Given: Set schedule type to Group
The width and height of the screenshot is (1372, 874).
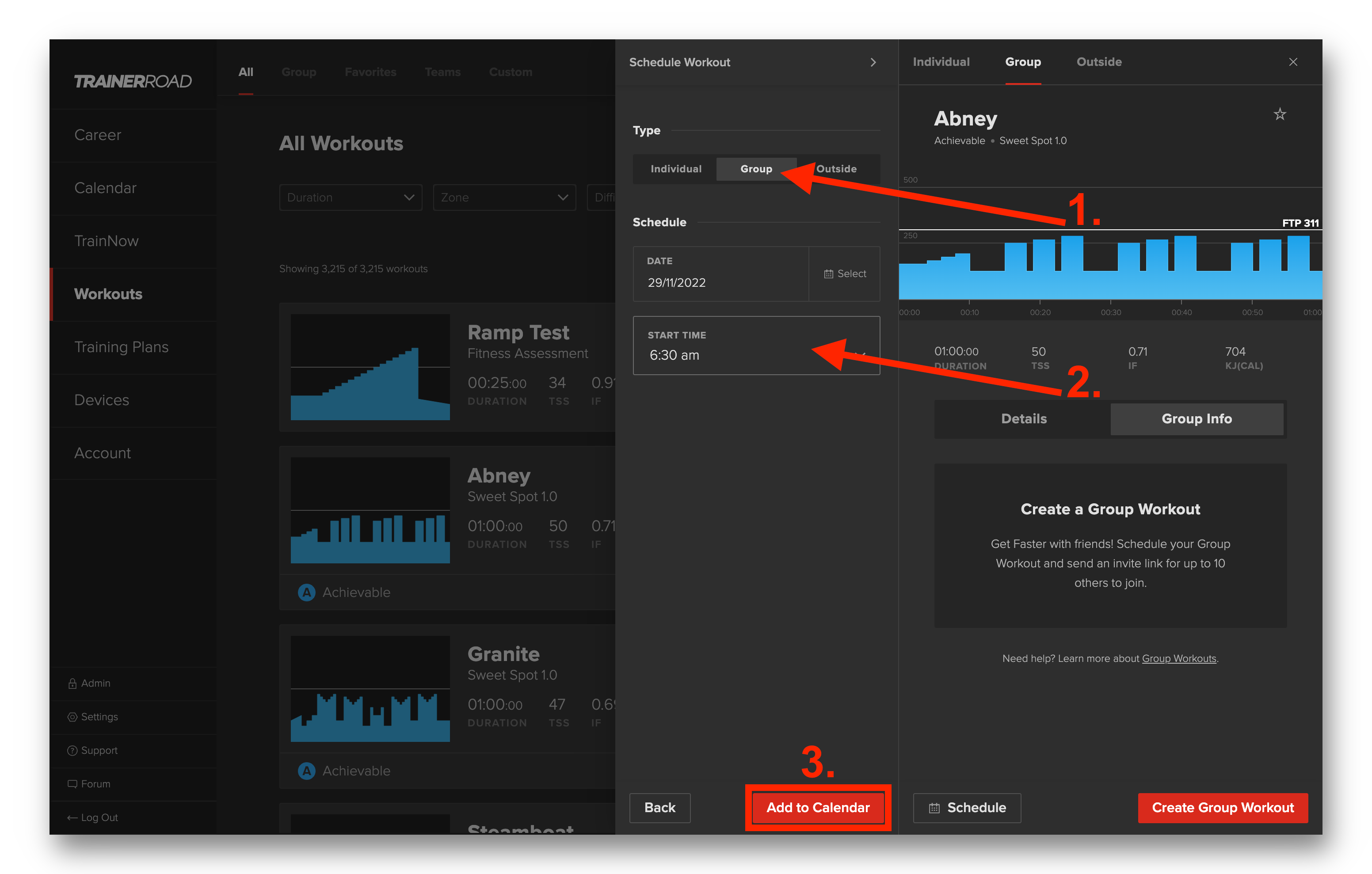Looking at the screenshot, I should (756, 169).
